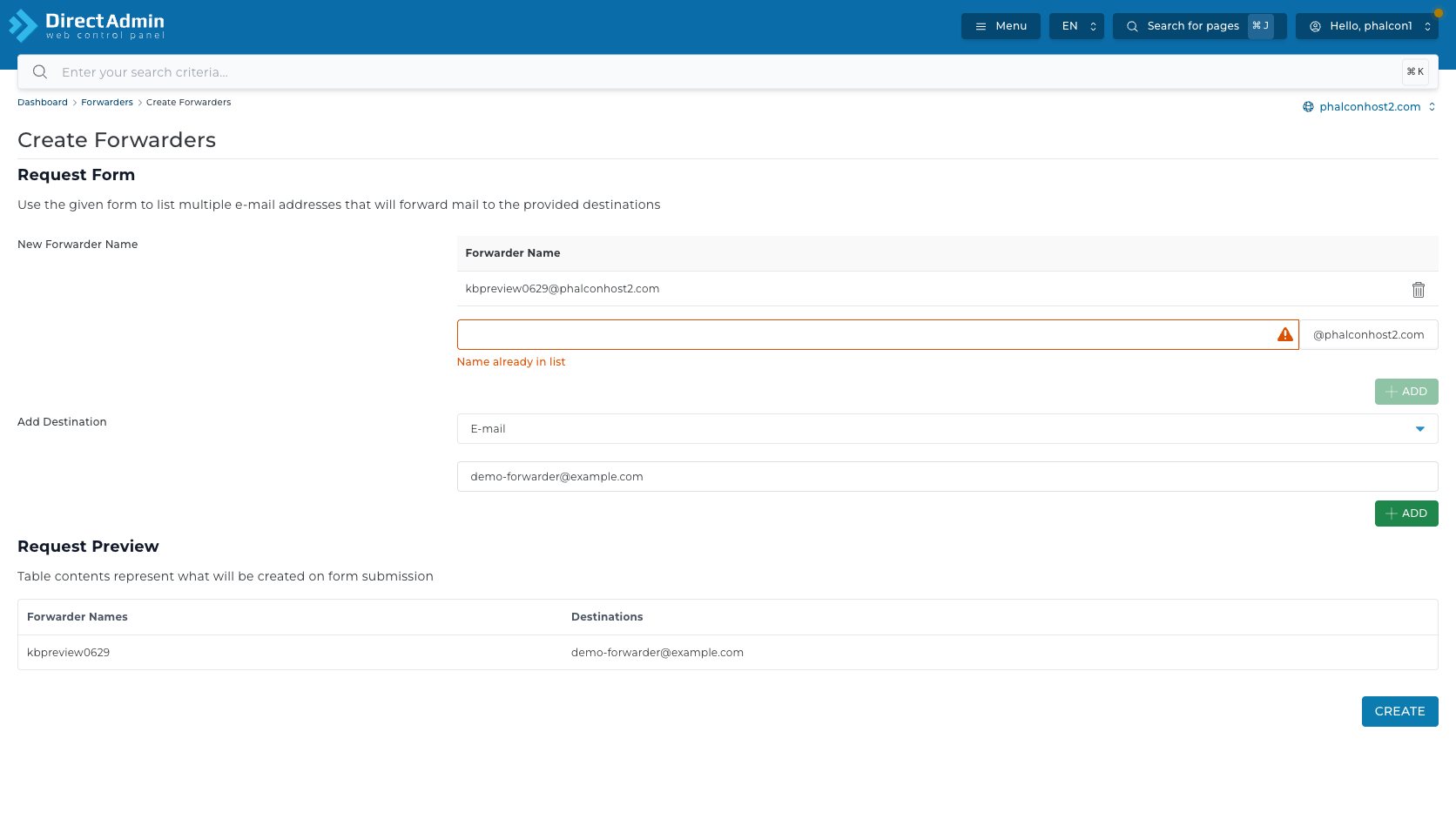Click the destination field with demo-forwarder@example.com
This screenshot has width=1456, height=819.
(x=947, y=477)
